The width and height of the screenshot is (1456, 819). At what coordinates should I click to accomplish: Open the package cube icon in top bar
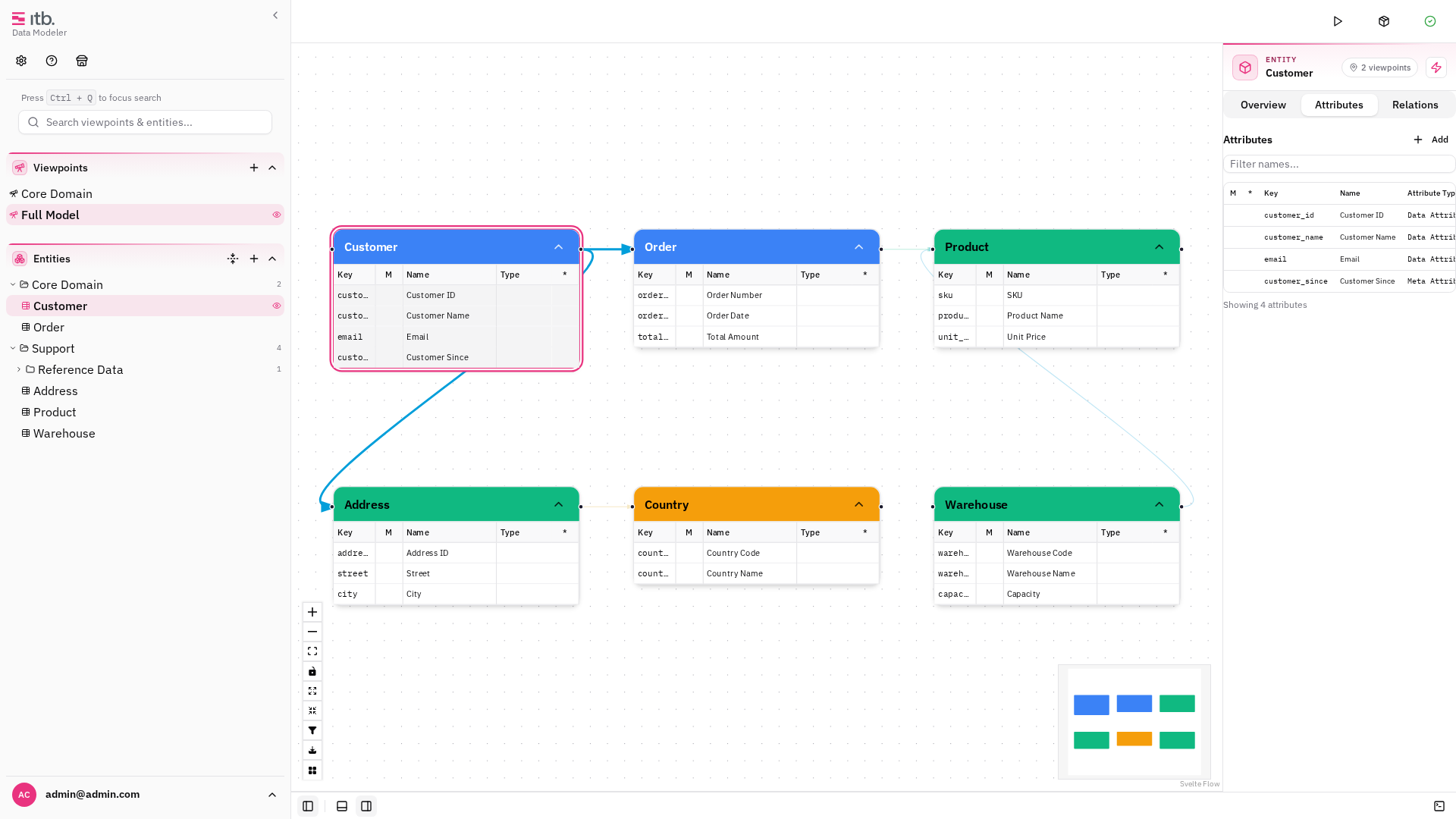tap(1384, 21)
